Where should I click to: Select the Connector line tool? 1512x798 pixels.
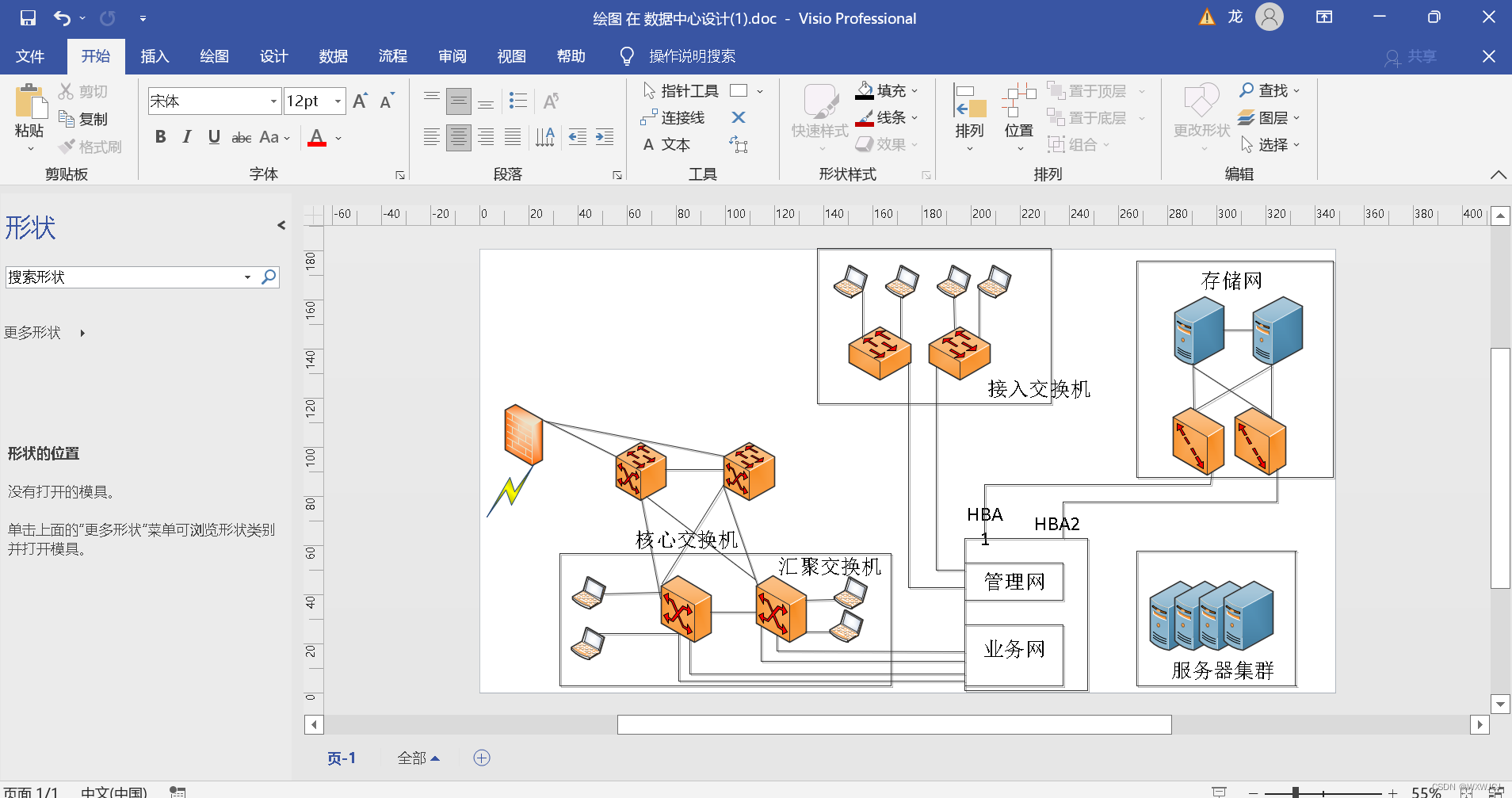coord(672,117)
